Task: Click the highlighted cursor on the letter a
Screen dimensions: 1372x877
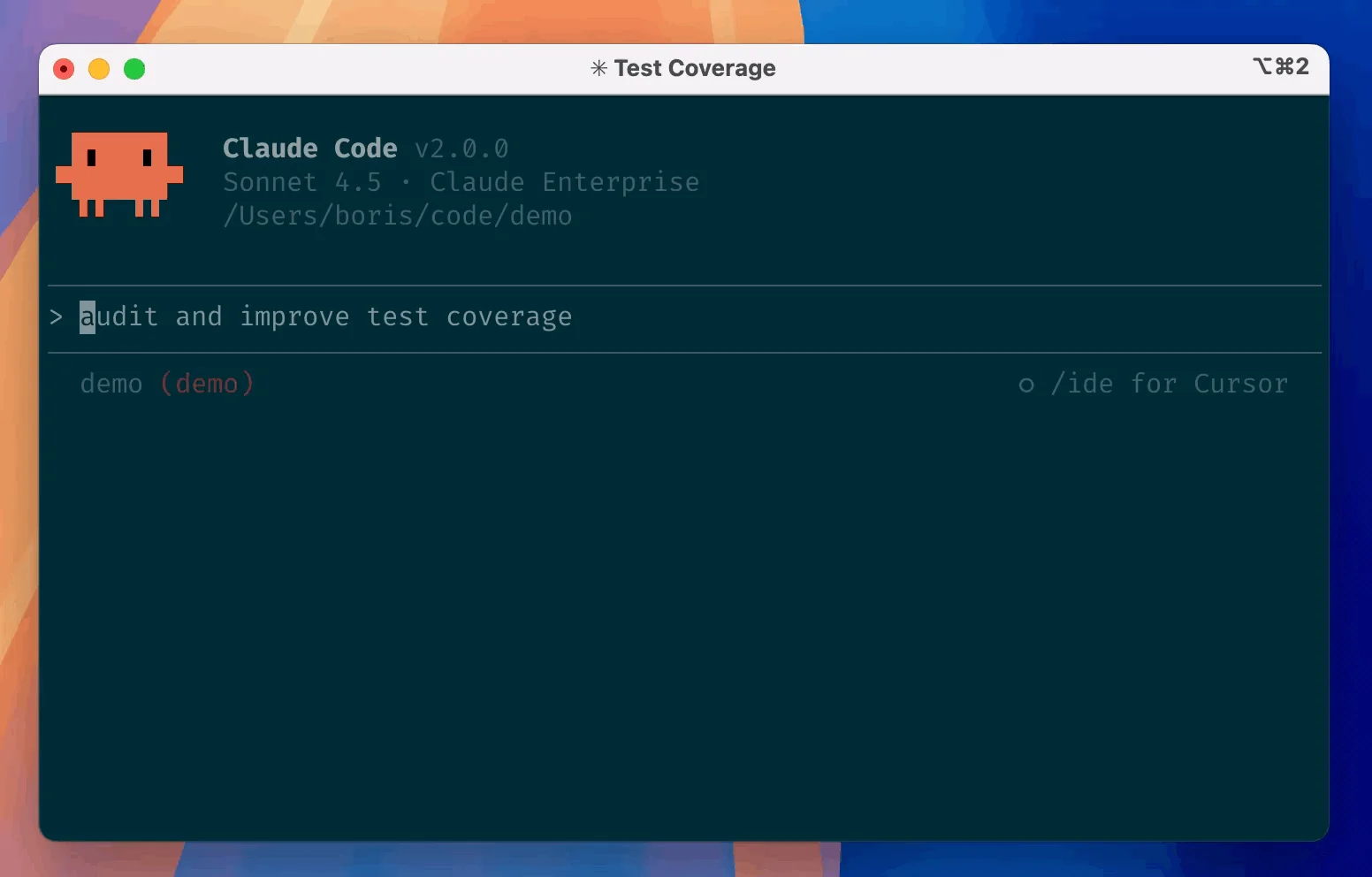Action: 88,316
